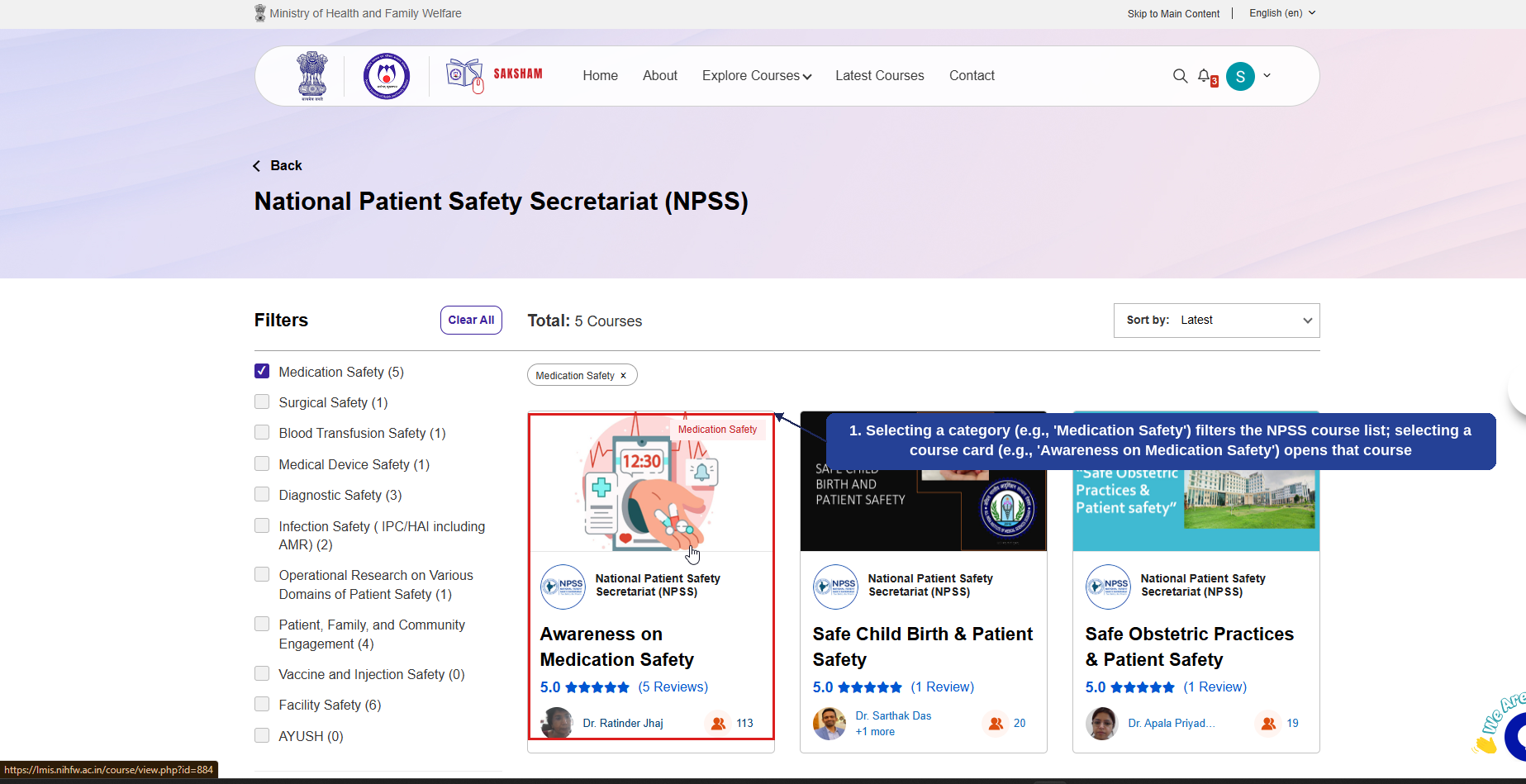Viewport: 1526px width, 784px height.
Task: Expand the user account menu arrow
Action: pos(1267,76)
